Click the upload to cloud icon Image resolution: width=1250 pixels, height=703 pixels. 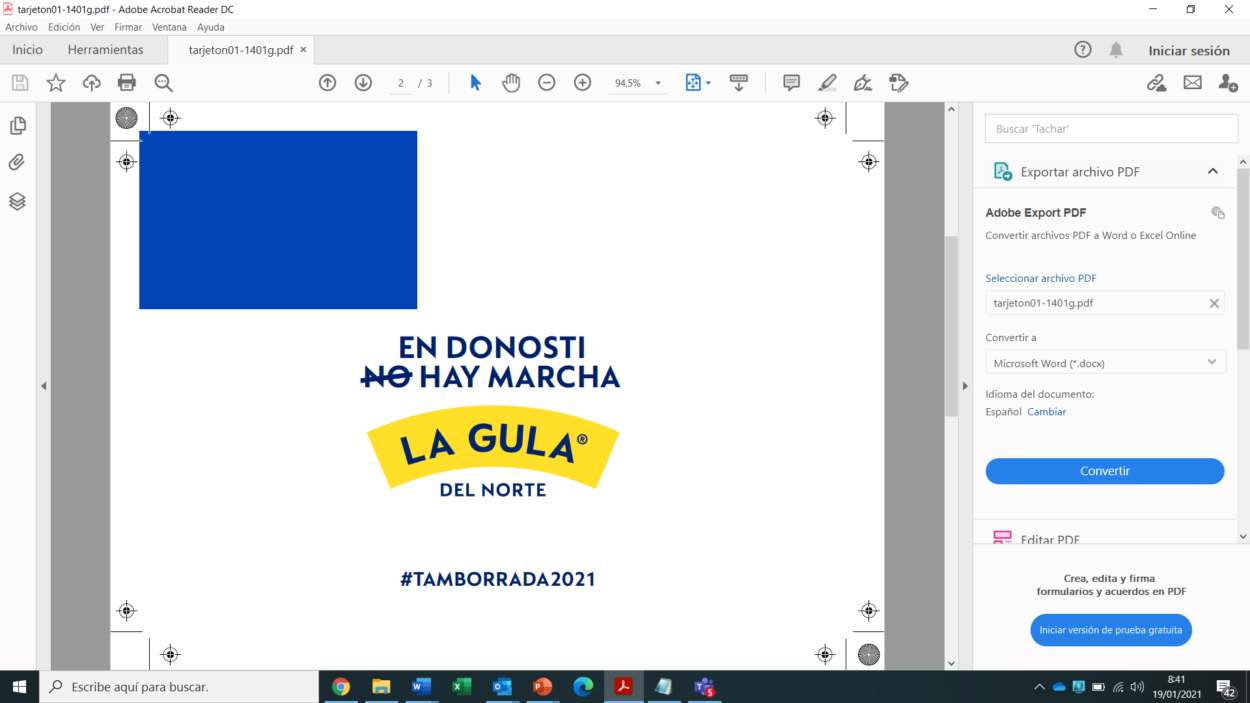pyautogui.click(x=91, y=83)
